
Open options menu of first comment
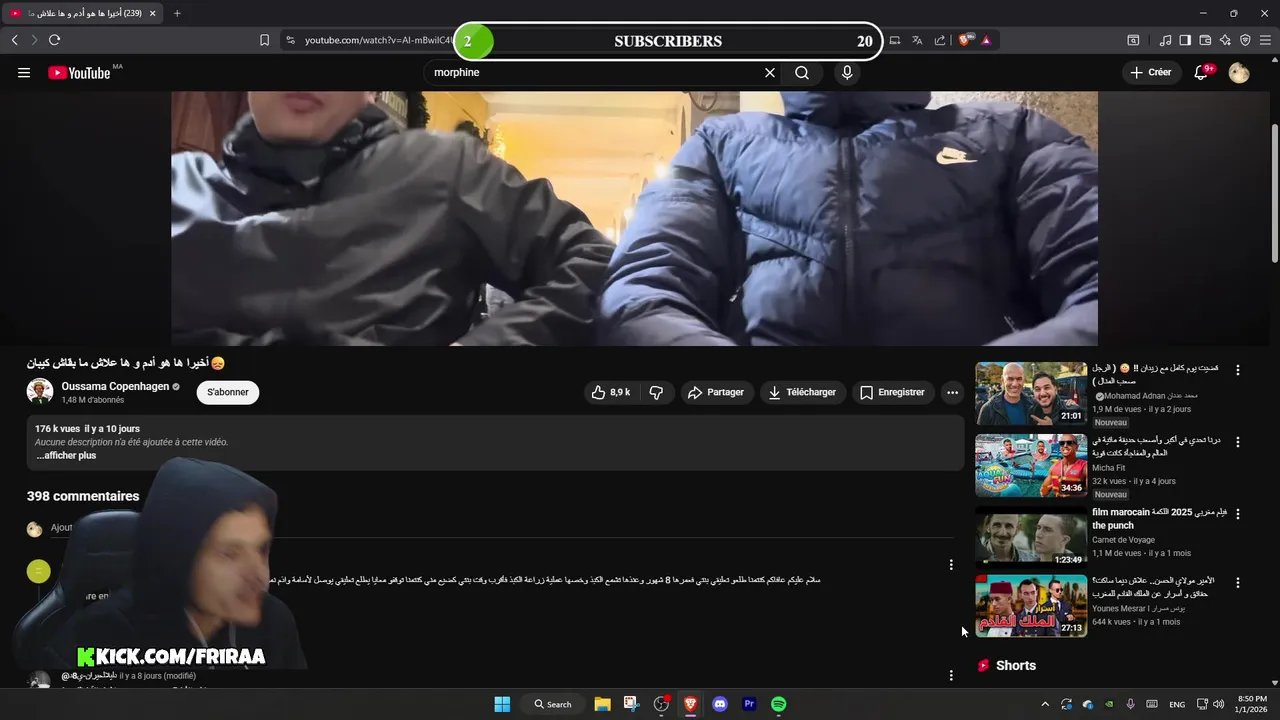(x=951, y=565)
